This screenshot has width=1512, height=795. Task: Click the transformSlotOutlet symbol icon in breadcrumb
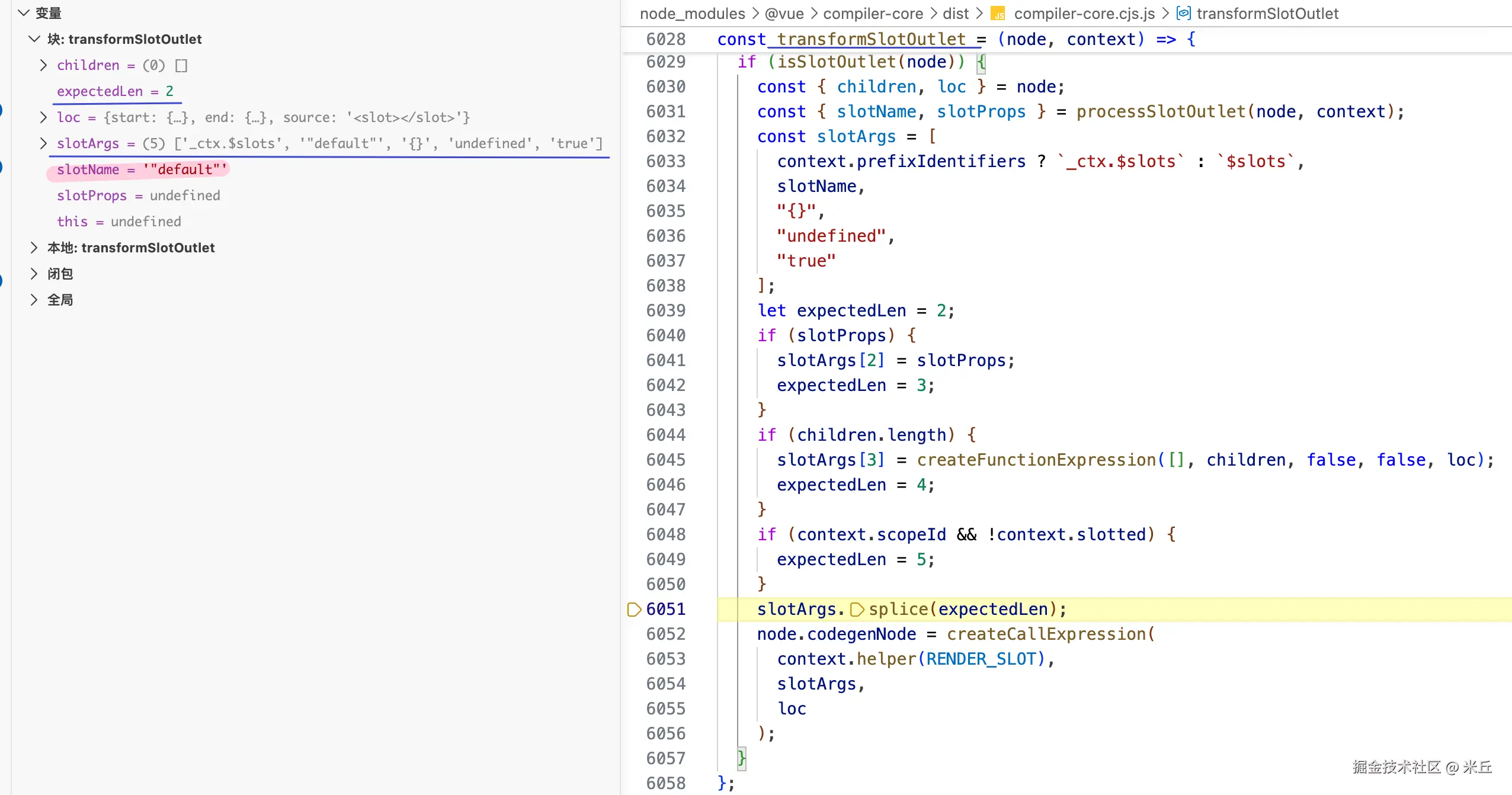click(1183, 13)
